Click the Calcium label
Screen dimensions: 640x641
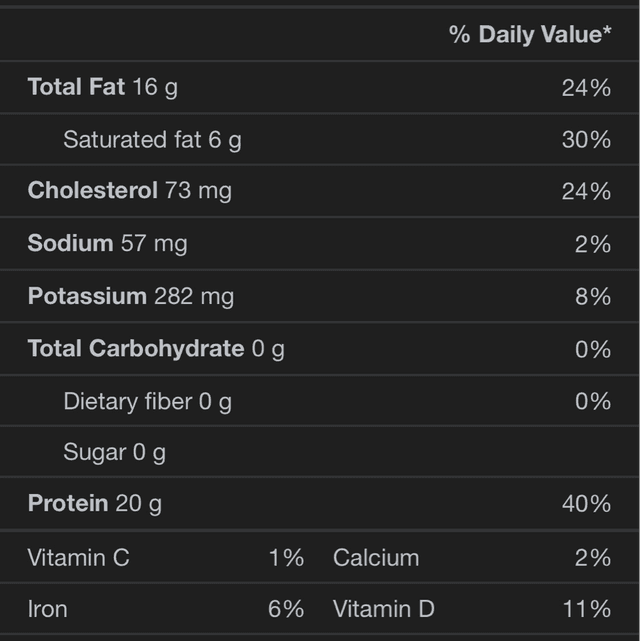pos(376,558)
